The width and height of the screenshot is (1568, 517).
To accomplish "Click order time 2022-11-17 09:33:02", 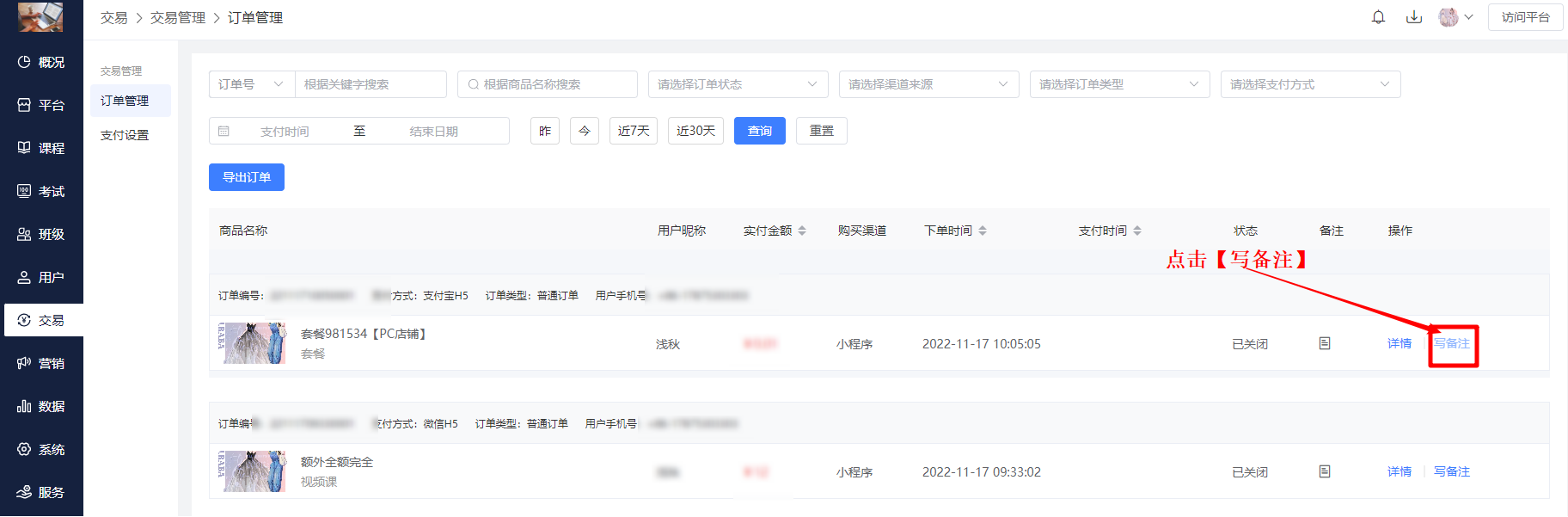I will (x=982, y=472).
